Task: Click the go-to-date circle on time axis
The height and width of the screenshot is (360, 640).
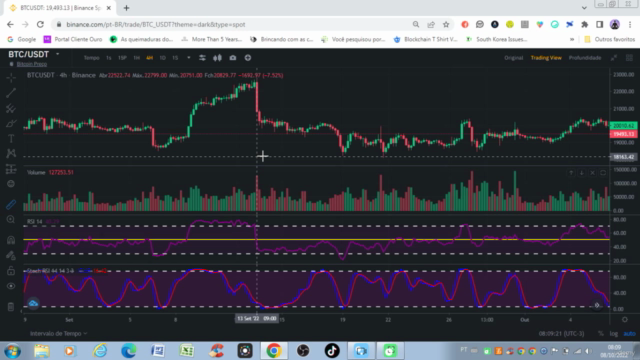Action: (624, 320)
